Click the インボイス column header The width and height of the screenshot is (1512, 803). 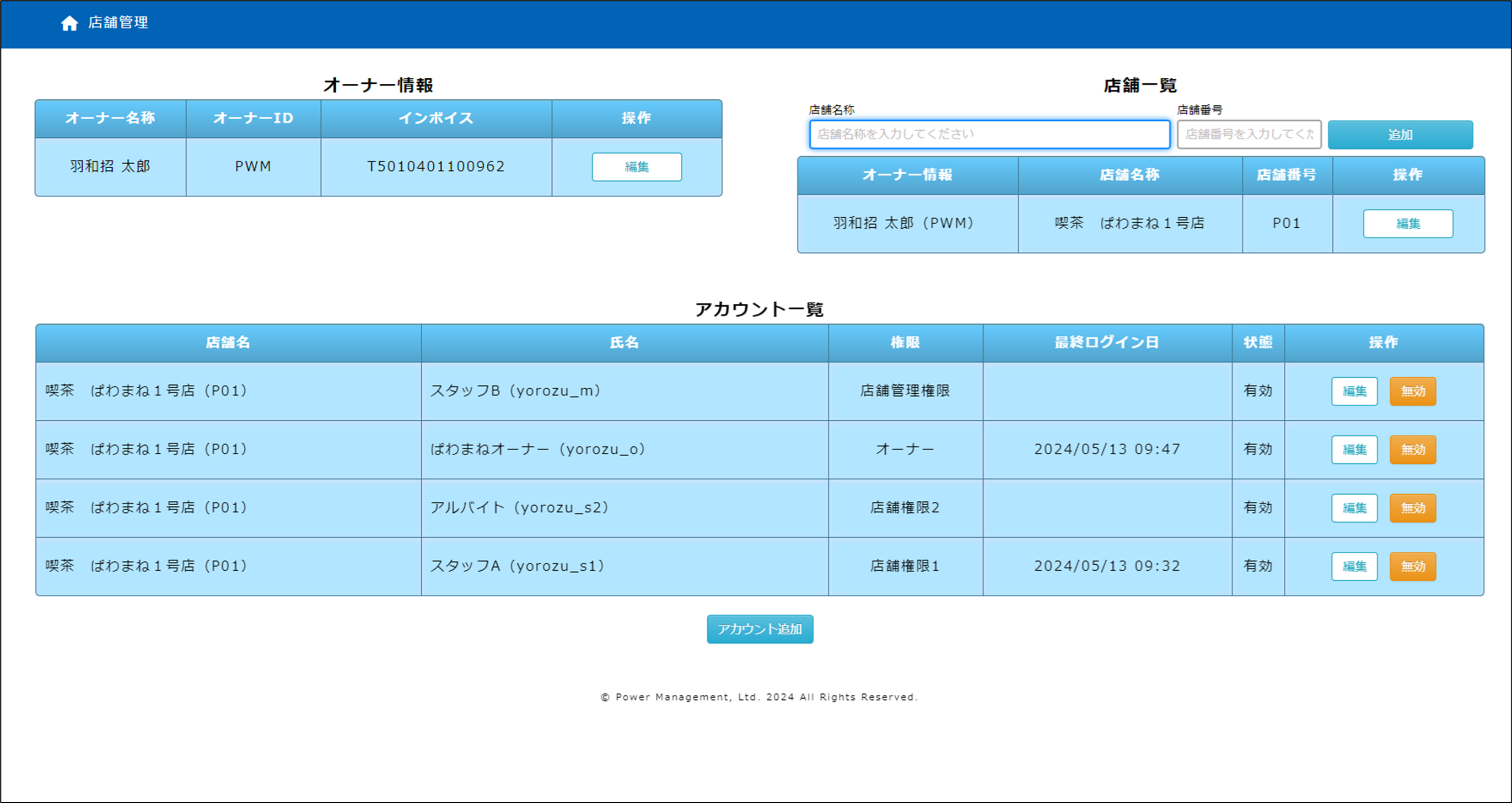[x=435, y=118]
